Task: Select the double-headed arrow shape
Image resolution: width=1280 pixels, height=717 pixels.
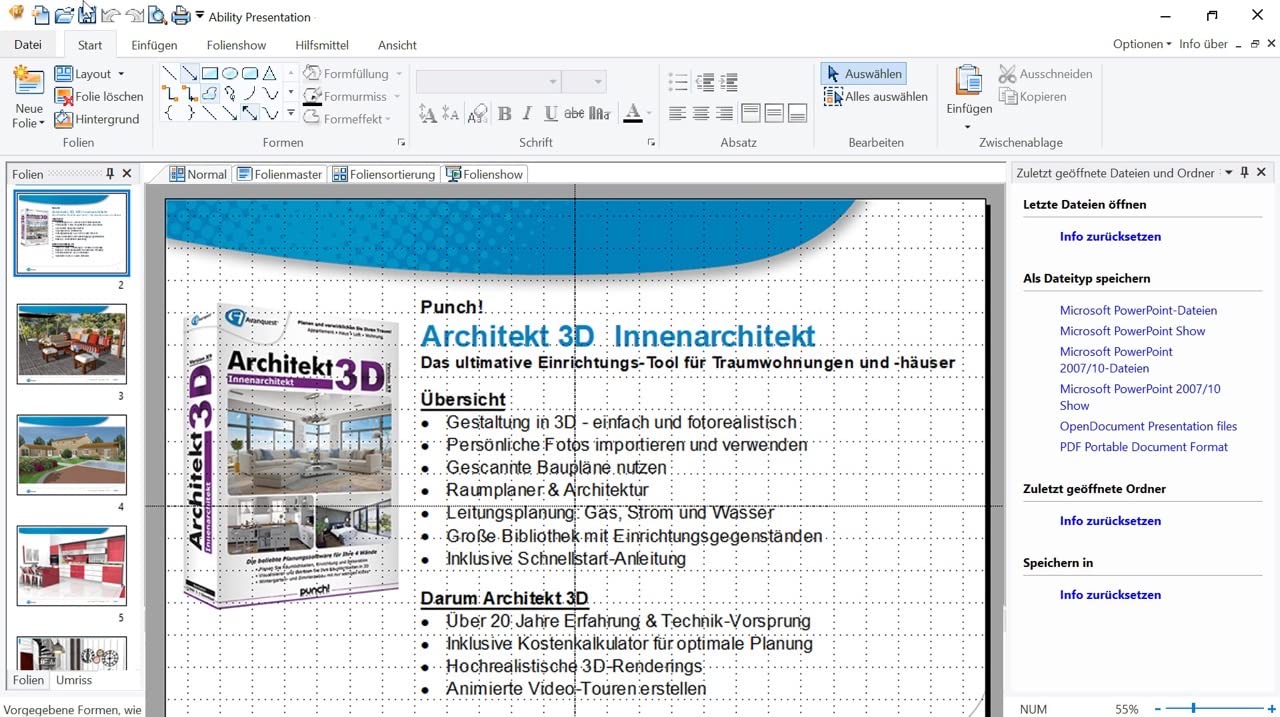Action: point(250,113)
